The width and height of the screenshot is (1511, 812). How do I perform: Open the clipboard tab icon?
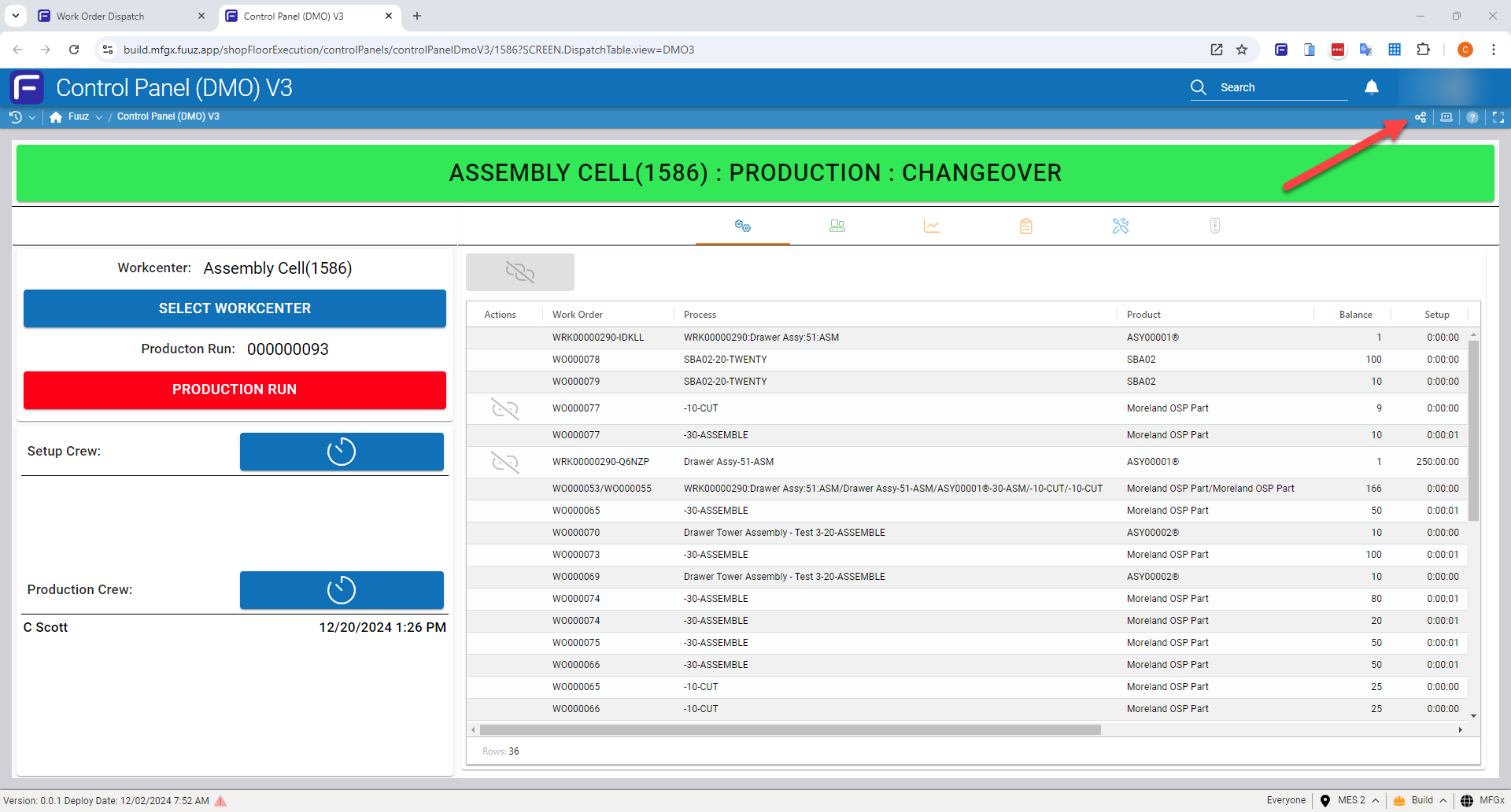coord(1026,227)
